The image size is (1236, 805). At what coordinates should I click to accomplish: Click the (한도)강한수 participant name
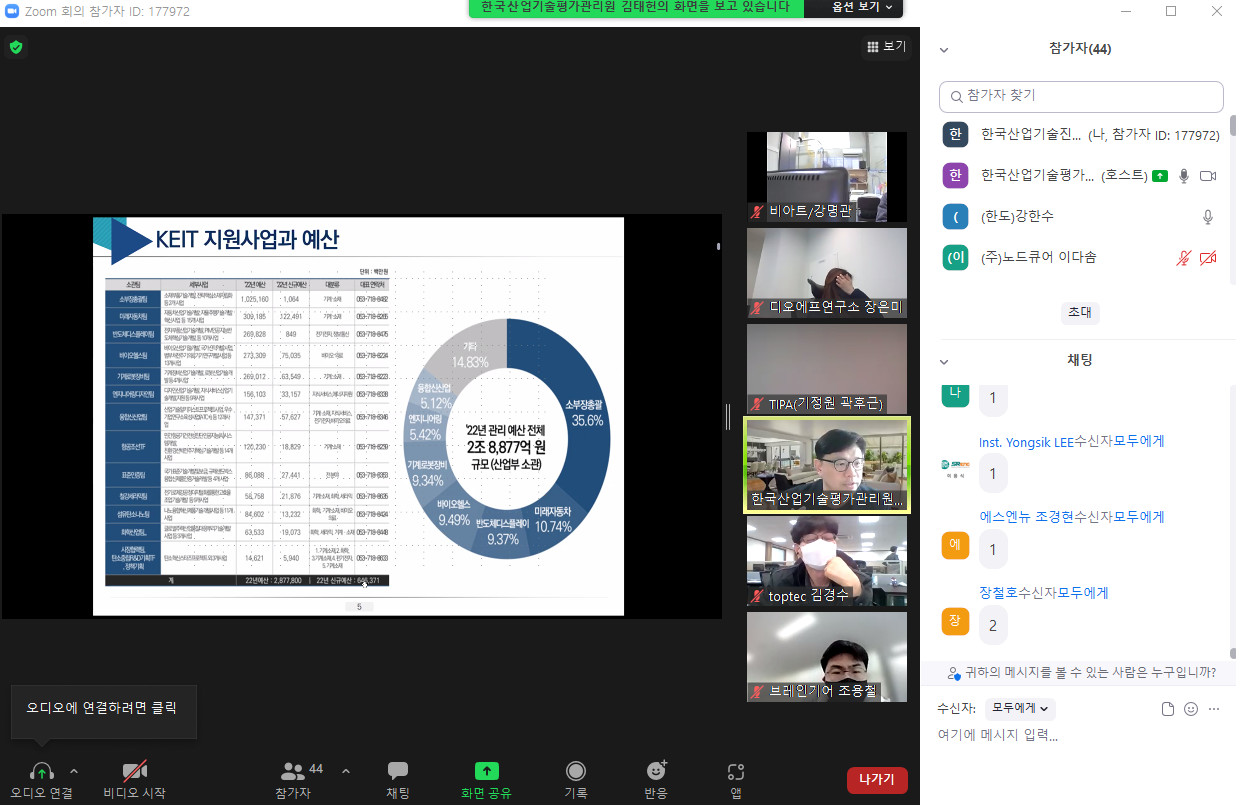pyautogui.click(x=1017, y=217)
